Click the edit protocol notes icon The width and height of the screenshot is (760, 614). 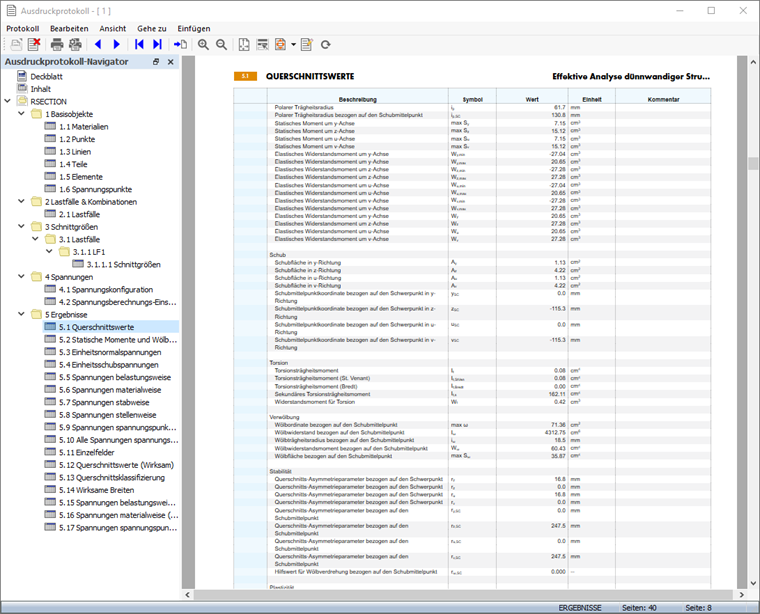tap(307, 45)
